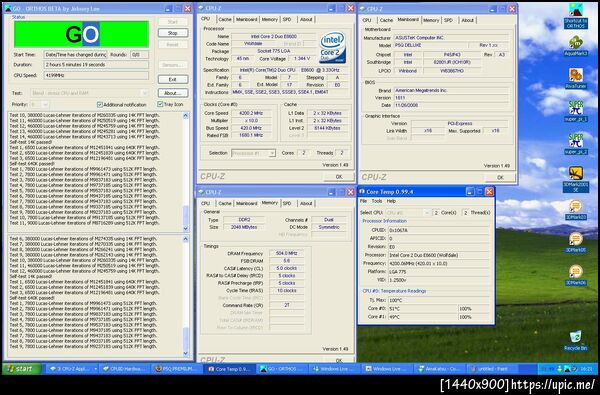This screenshot has height=395, width=600.
Task: Click the About... button in ORTHOS
Action: click(173, 93)
